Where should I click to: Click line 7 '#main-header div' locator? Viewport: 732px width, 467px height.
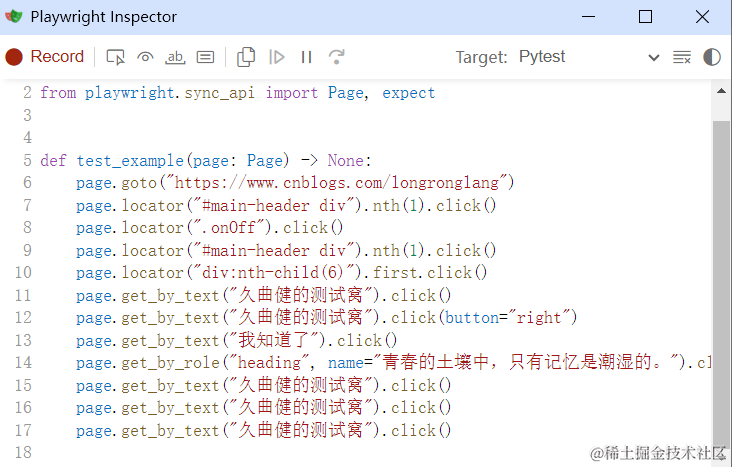pyautogui.click(x=286, y=205)
